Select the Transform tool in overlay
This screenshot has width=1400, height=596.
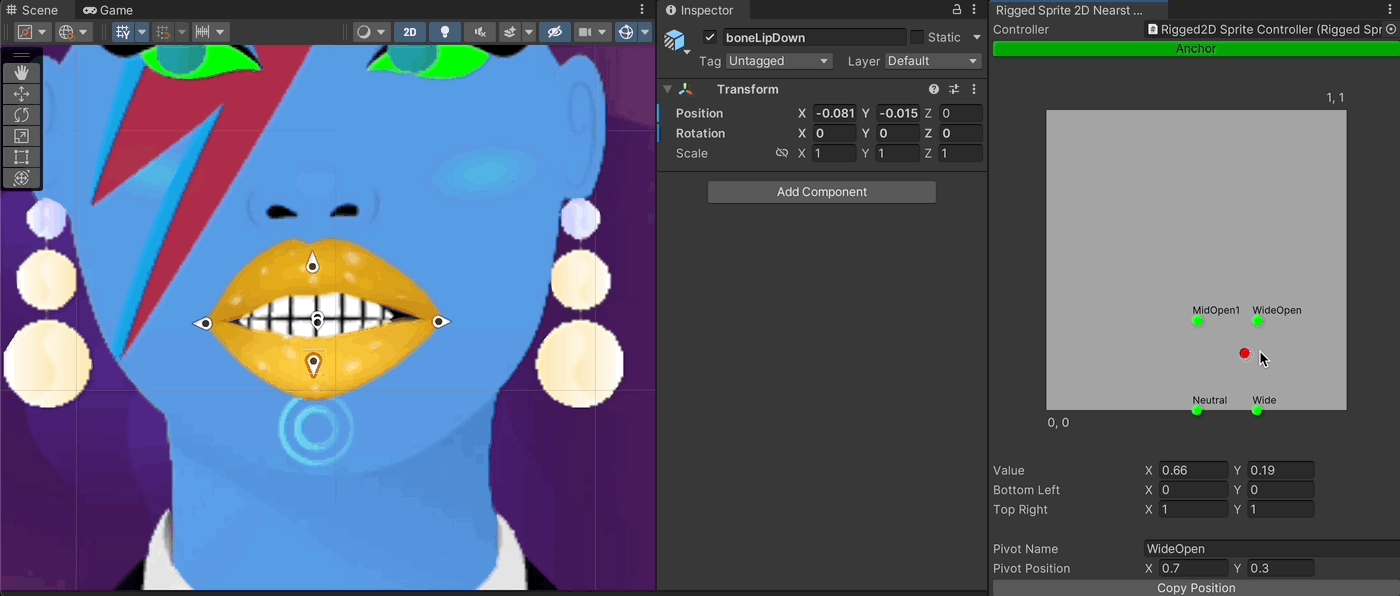click(x=21, y=178)
